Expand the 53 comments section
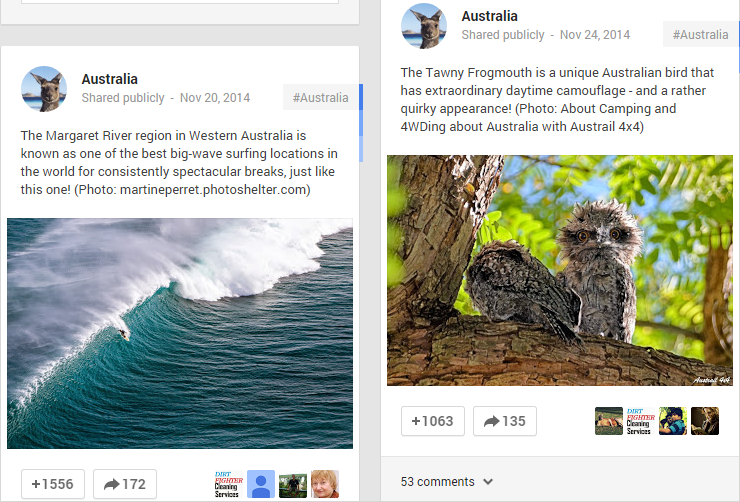740x502 pixels. click(x=437, y=482)
